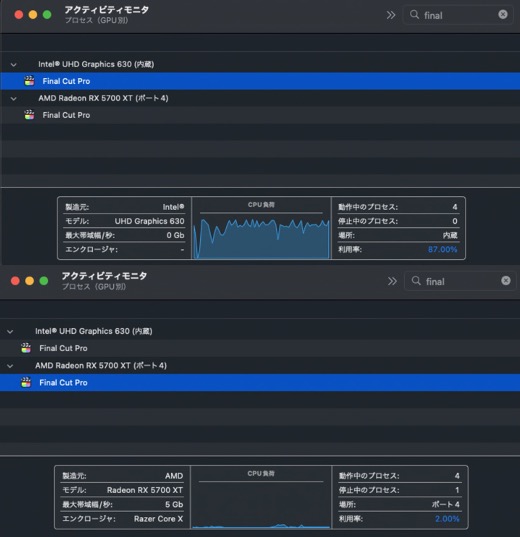Click top window title アクティビティモニタ
Image resolution: width=520 pixels, height=537 pixels.
[107, 10]
